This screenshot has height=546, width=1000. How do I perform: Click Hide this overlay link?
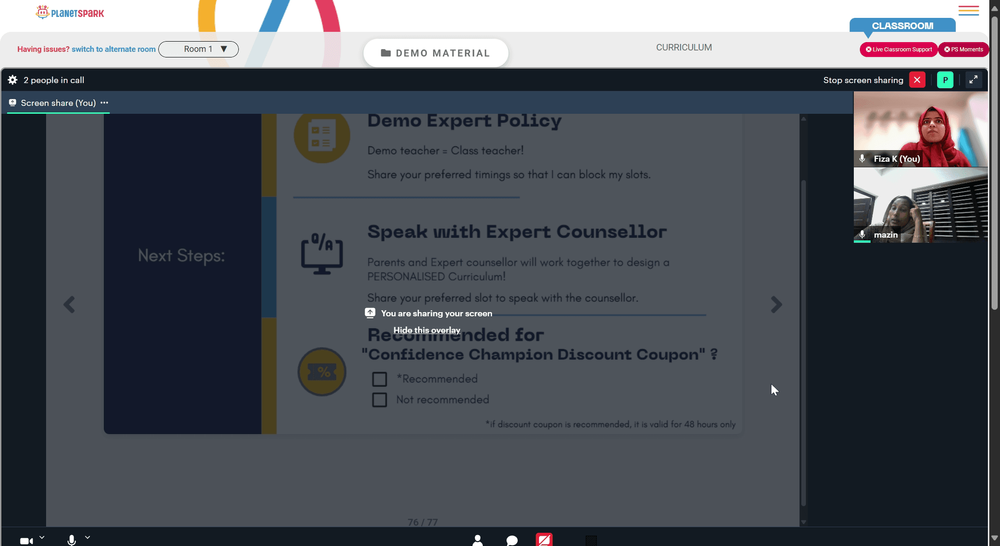click(x=427, y=330)
